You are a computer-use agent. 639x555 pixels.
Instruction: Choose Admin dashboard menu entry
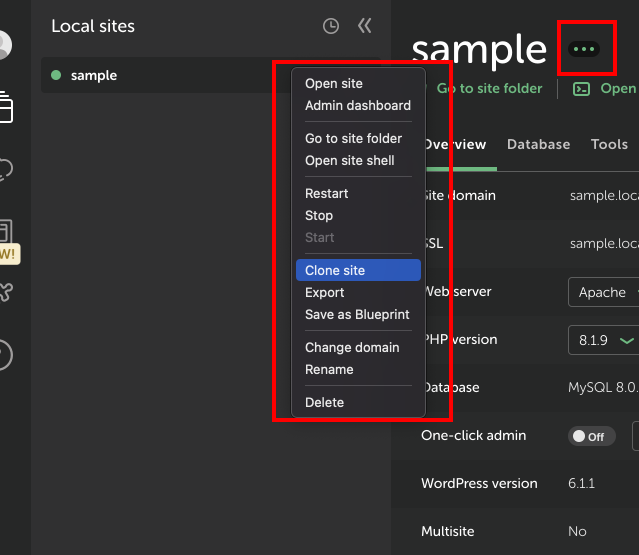pyautogui.click(x=358, y=106)
